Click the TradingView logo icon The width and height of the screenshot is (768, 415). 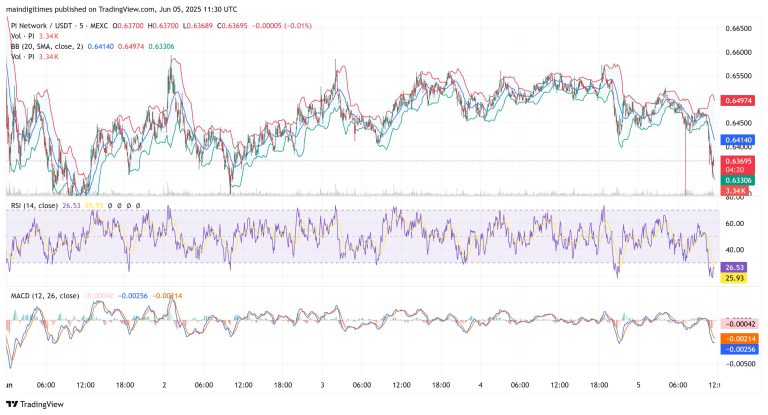(x=12, y=405)
